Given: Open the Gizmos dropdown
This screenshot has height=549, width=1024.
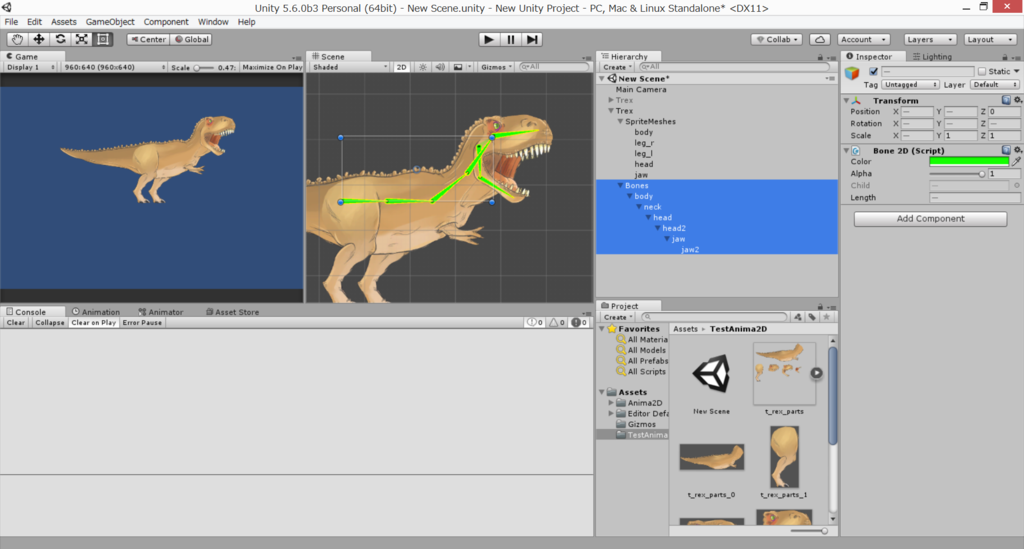Looking at the screenshot, I should pyautogui.click(x=496, y=67).
